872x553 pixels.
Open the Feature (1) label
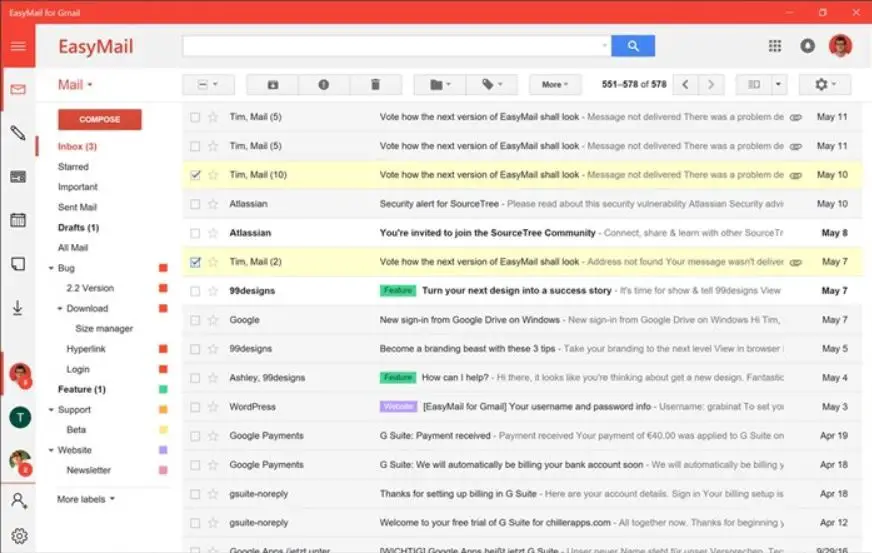click(x=82, y=389)
